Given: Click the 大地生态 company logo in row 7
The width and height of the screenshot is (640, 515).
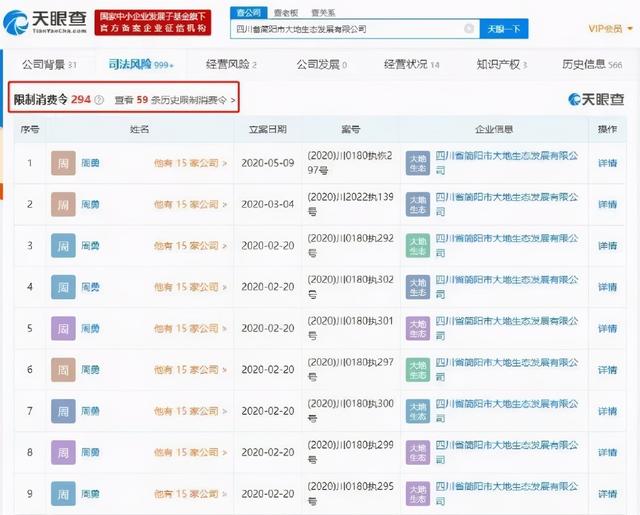Looking at the screenshot, I should (x=418, y=411).
